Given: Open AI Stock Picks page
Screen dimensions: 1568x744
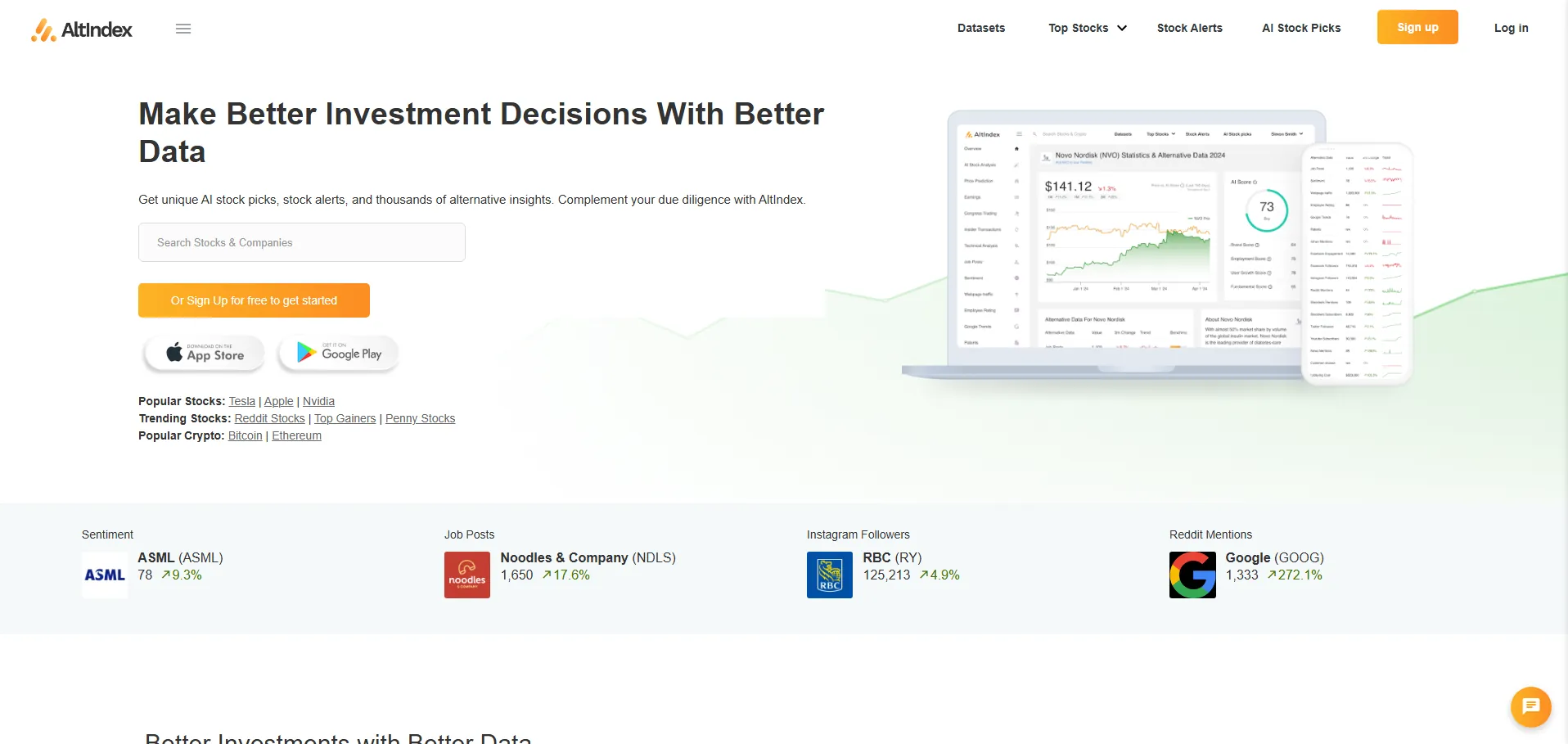Looking at the screenshot, I should pyautogui.click(x=1301, y=28).
